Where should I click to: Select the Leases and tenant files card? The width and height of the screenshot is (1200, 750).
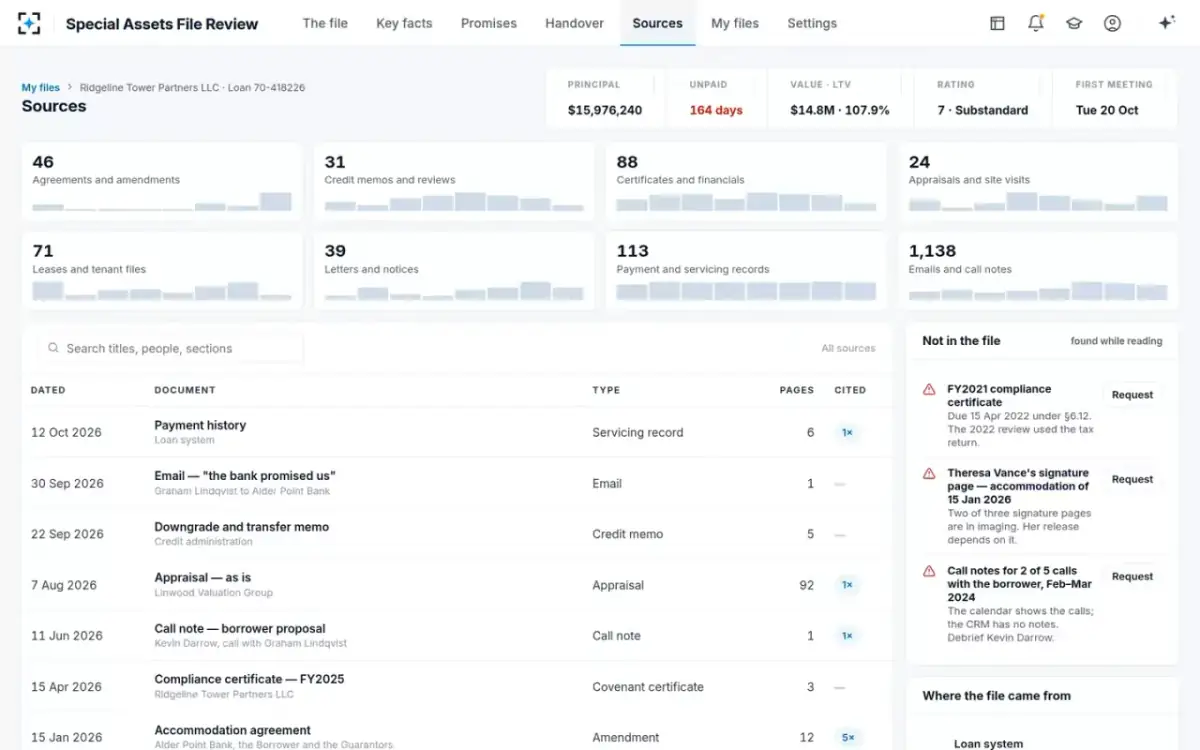162,271
